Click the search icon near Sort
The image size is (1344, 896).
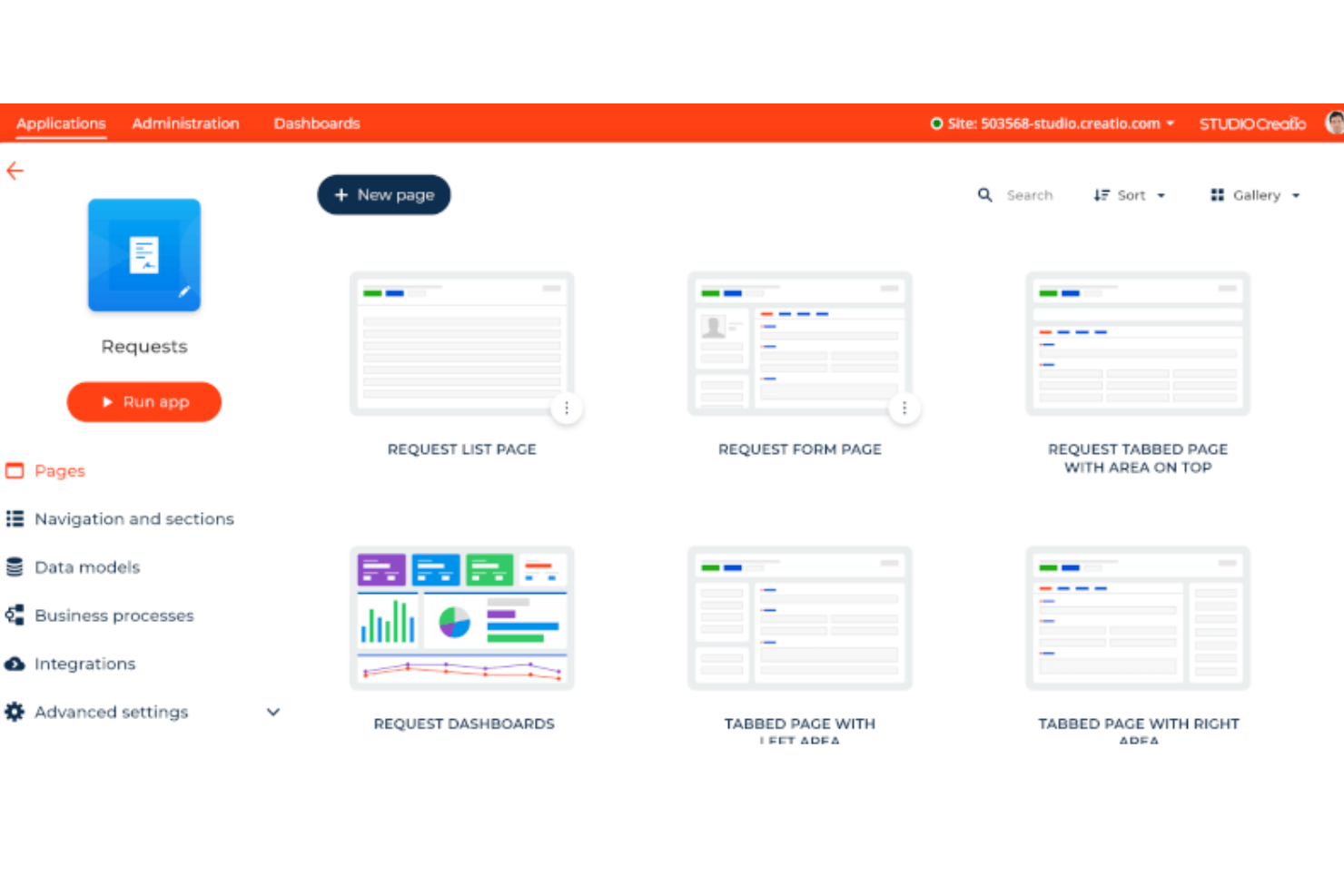[x=985, y=194]
